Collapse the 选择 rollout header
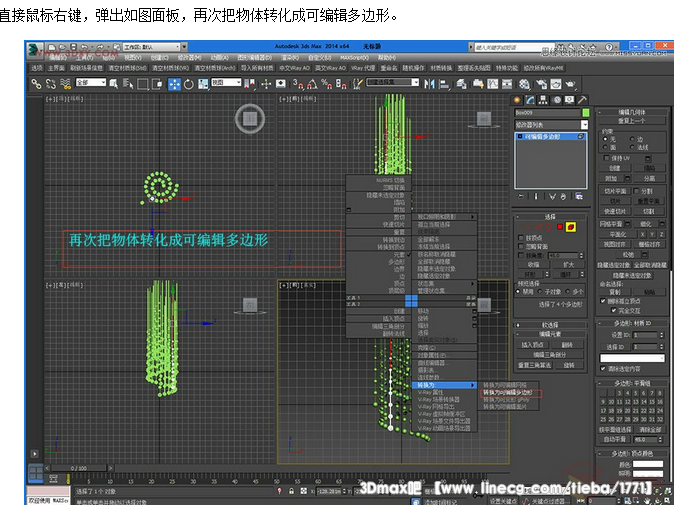Screen dimensions: 681x505 point(551,216)
